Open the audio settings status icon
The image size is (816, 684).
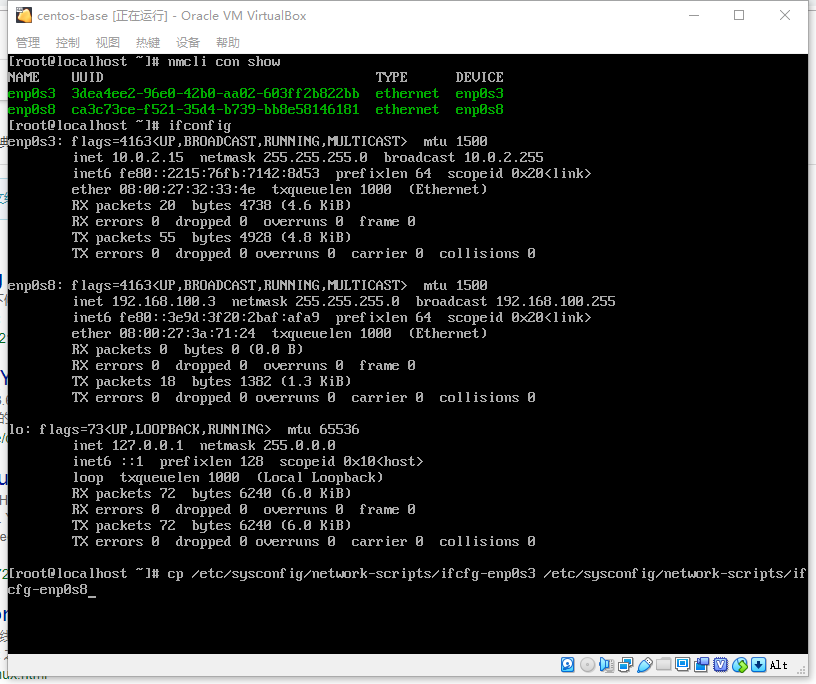tap(606, 665)
